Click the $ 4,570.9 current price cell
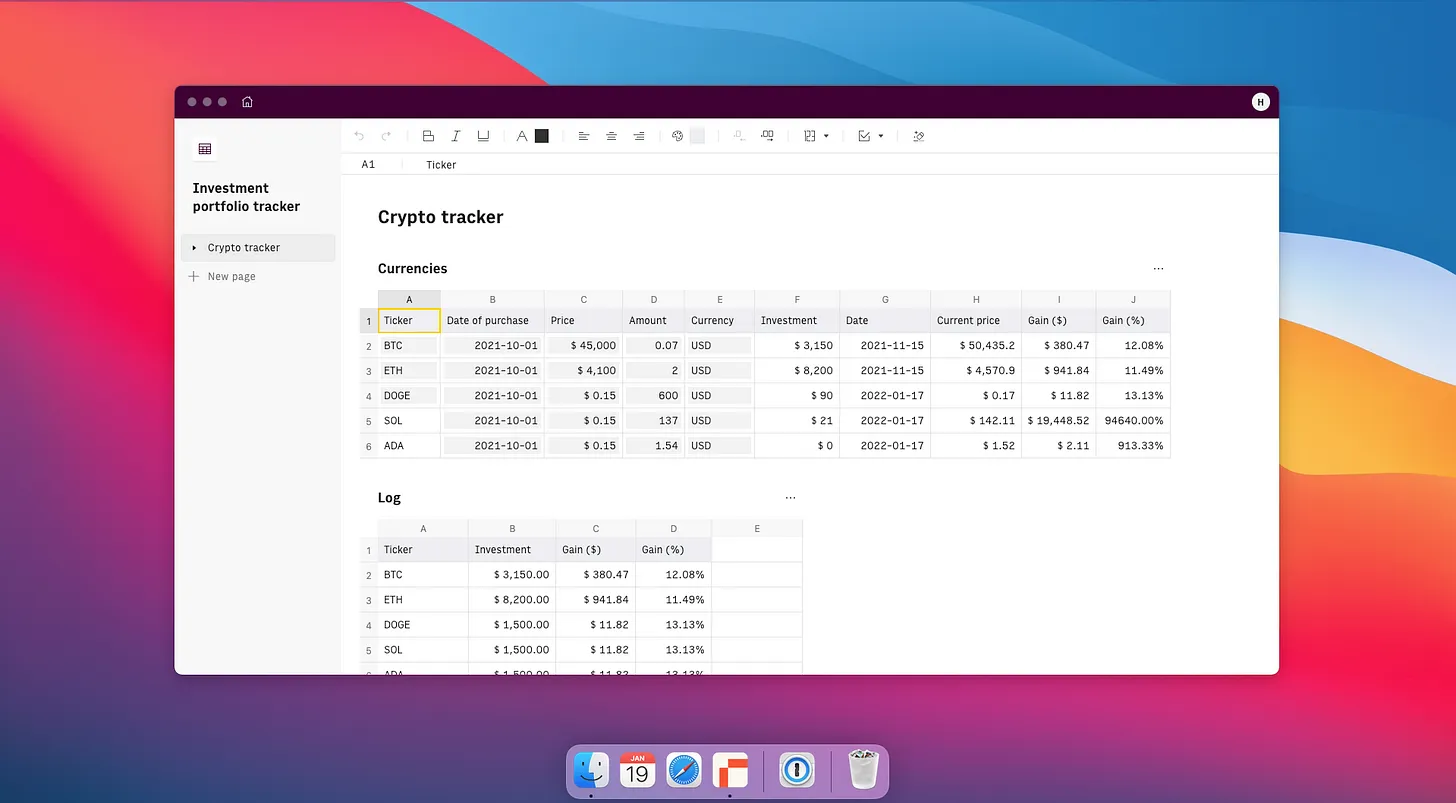This screenshot has height=803, width=1456. [976, 371]
